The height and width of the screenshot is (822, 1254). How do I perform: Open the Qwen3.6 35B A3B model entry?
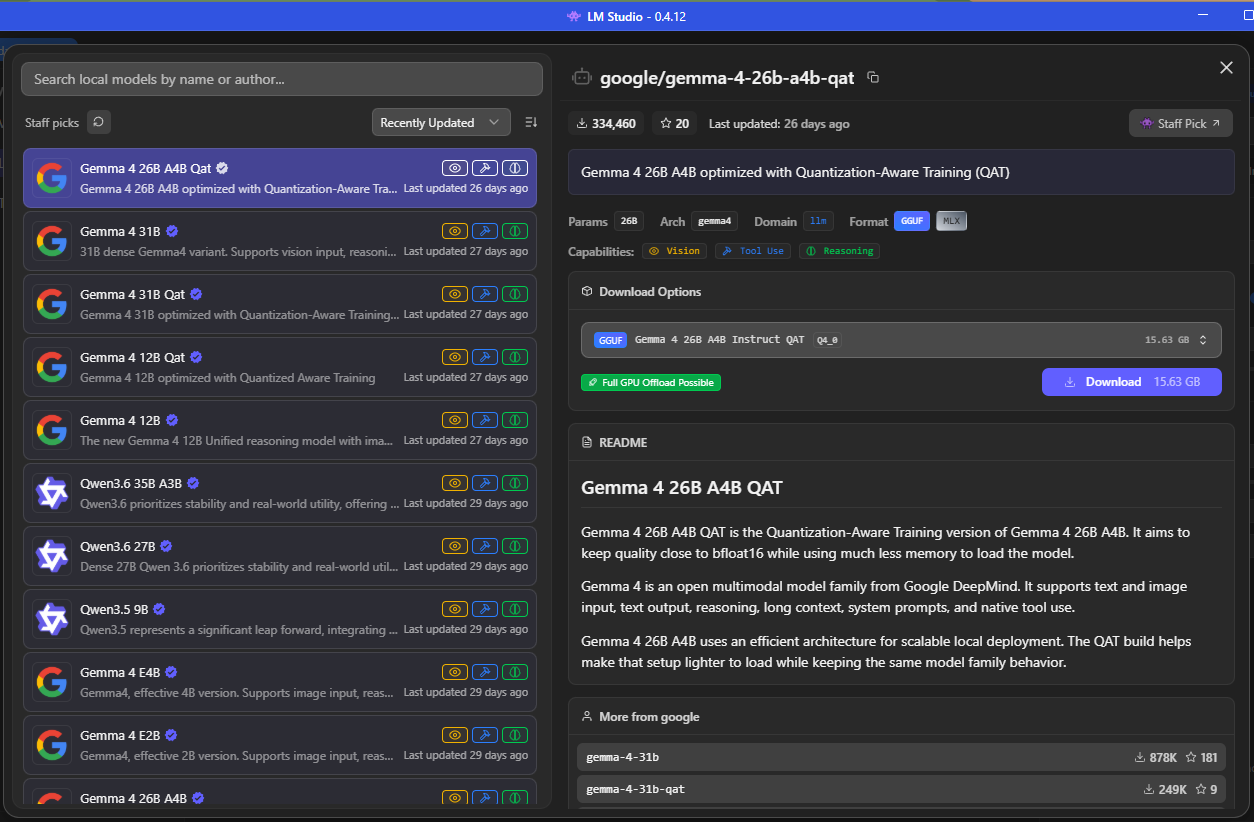coord(280,493)
